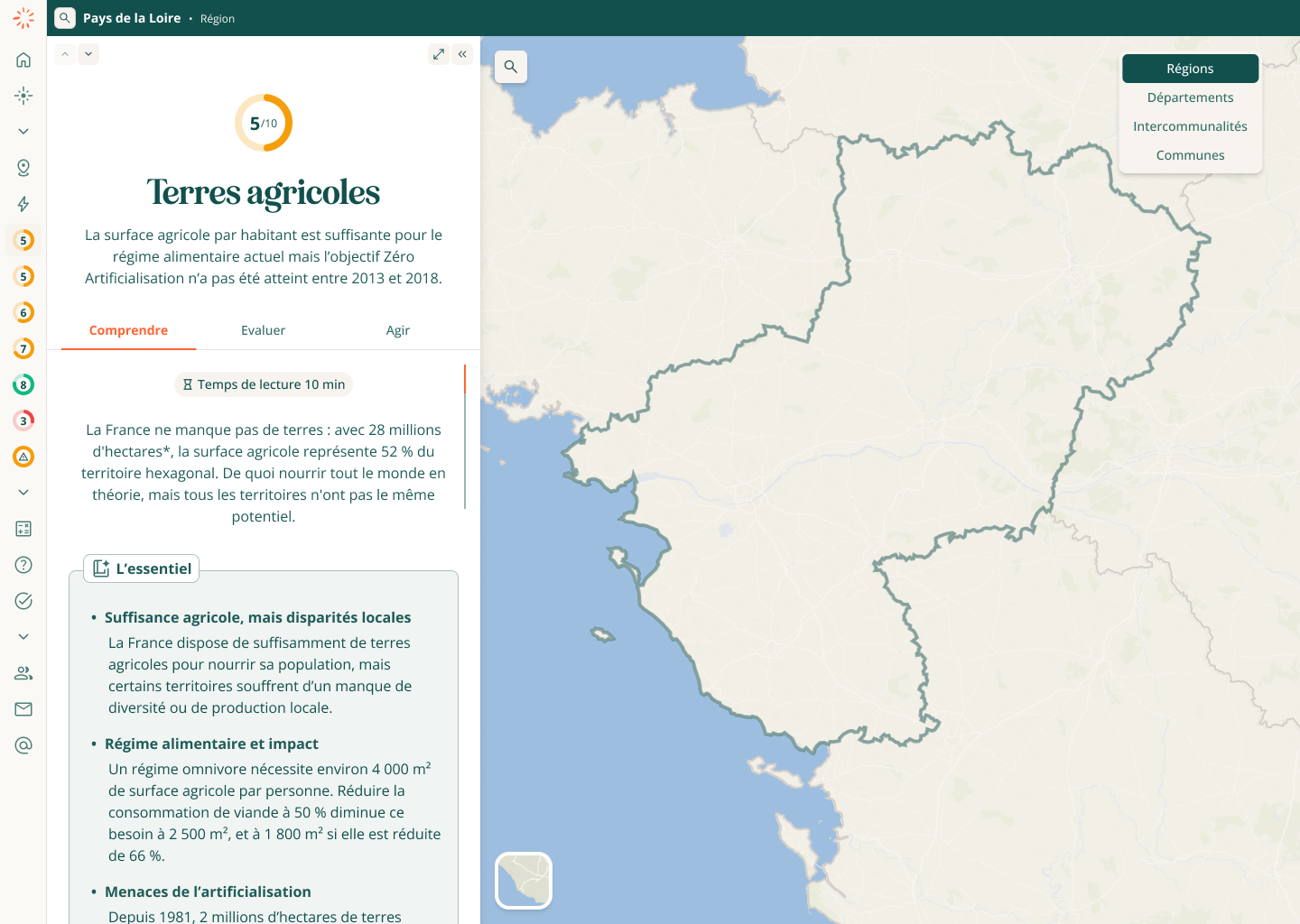The height and width of the screenshot is (924, 1300).
Task: Switch to the Evaluer tab
Action: pos(263,330)
